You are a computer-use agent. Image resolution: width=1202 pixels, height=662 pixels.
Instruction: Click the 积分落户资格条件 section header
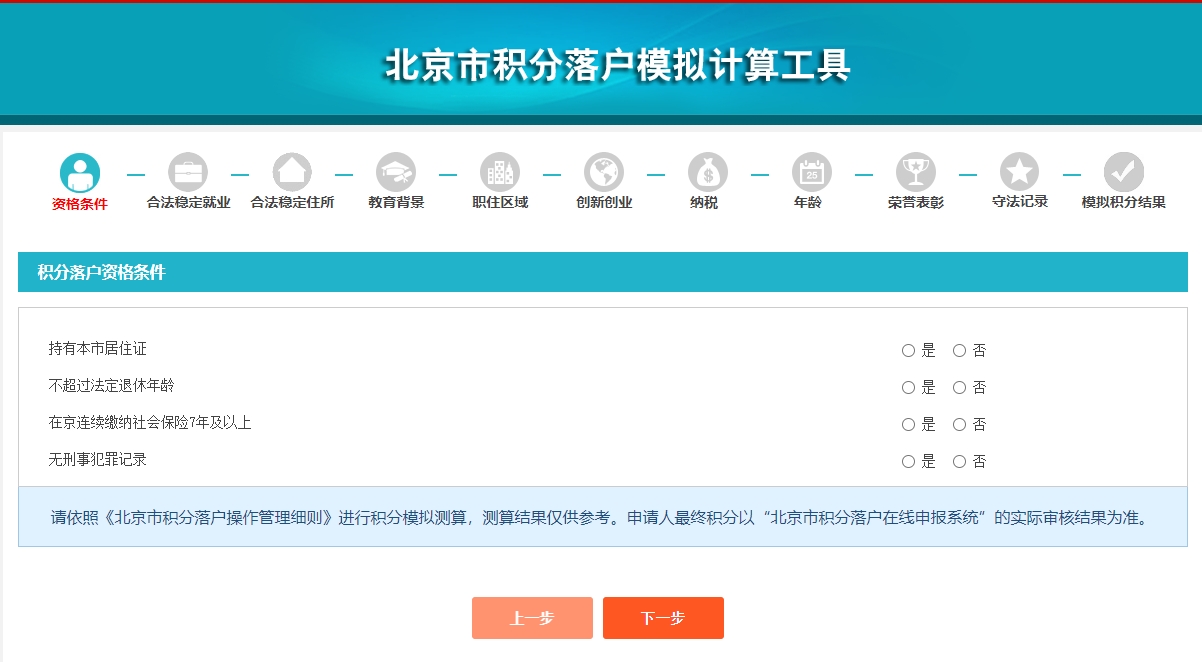click(x=603, y=272)
